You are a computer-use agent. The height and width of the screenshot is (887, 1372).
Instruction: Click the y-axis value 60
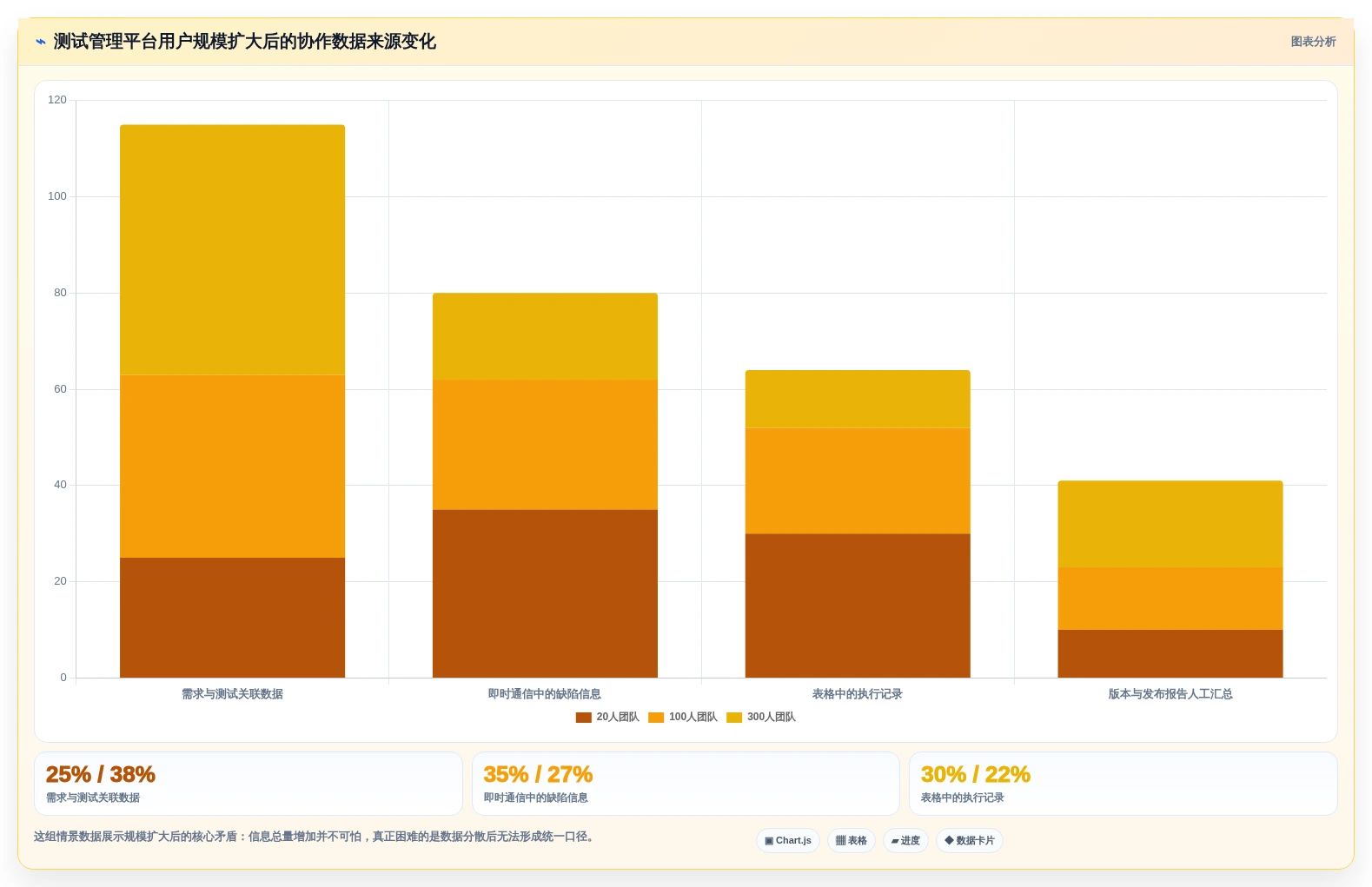[x=60, y=389]
